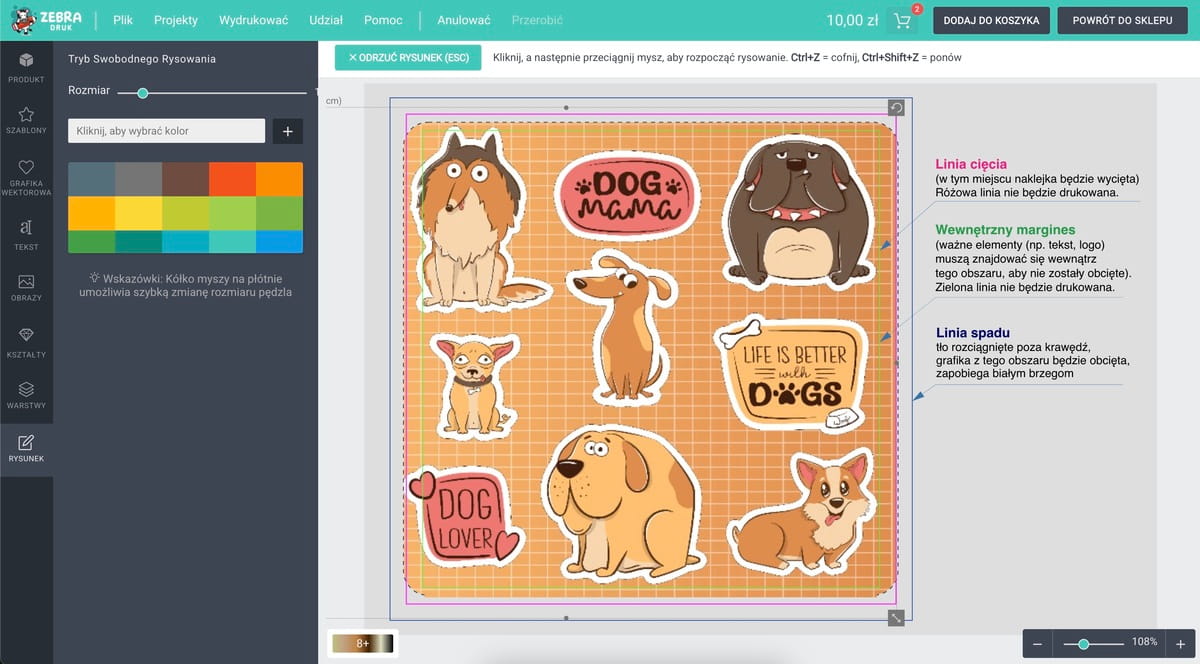The width and height of the screenshot is (1200, 664).
Task: Select the Tekst tool
Action: (x=26, y=233)
